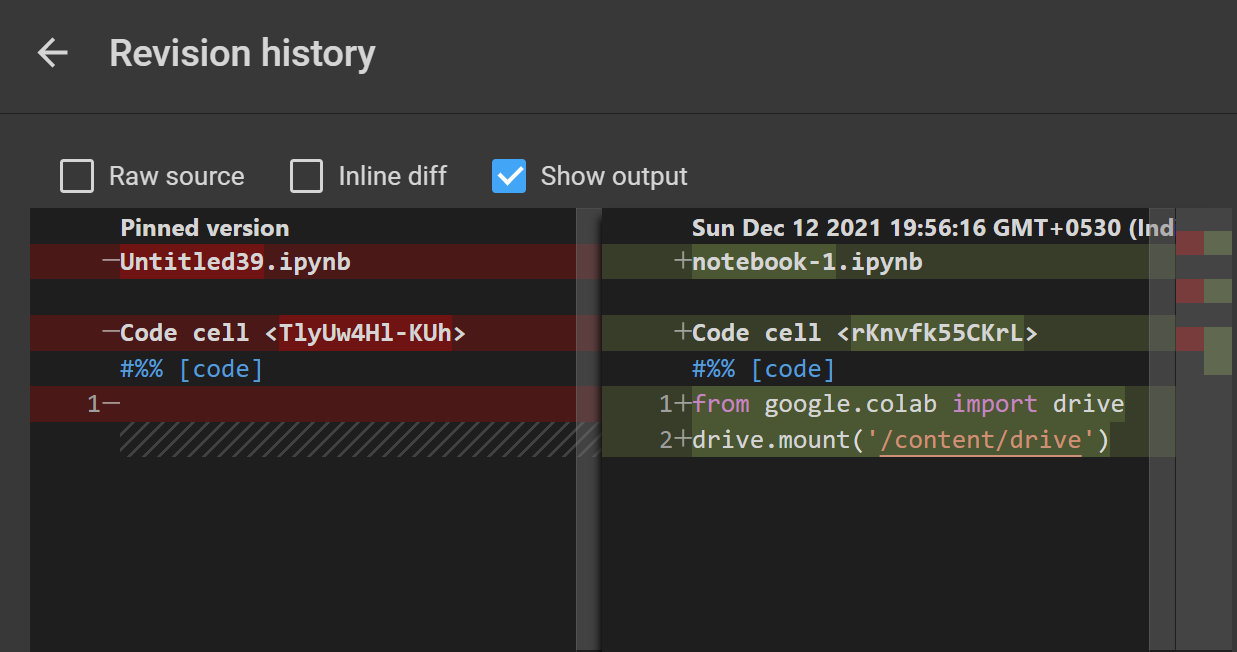Select the Code cell TlyUw4Hl-KUh line

[293, 333]
